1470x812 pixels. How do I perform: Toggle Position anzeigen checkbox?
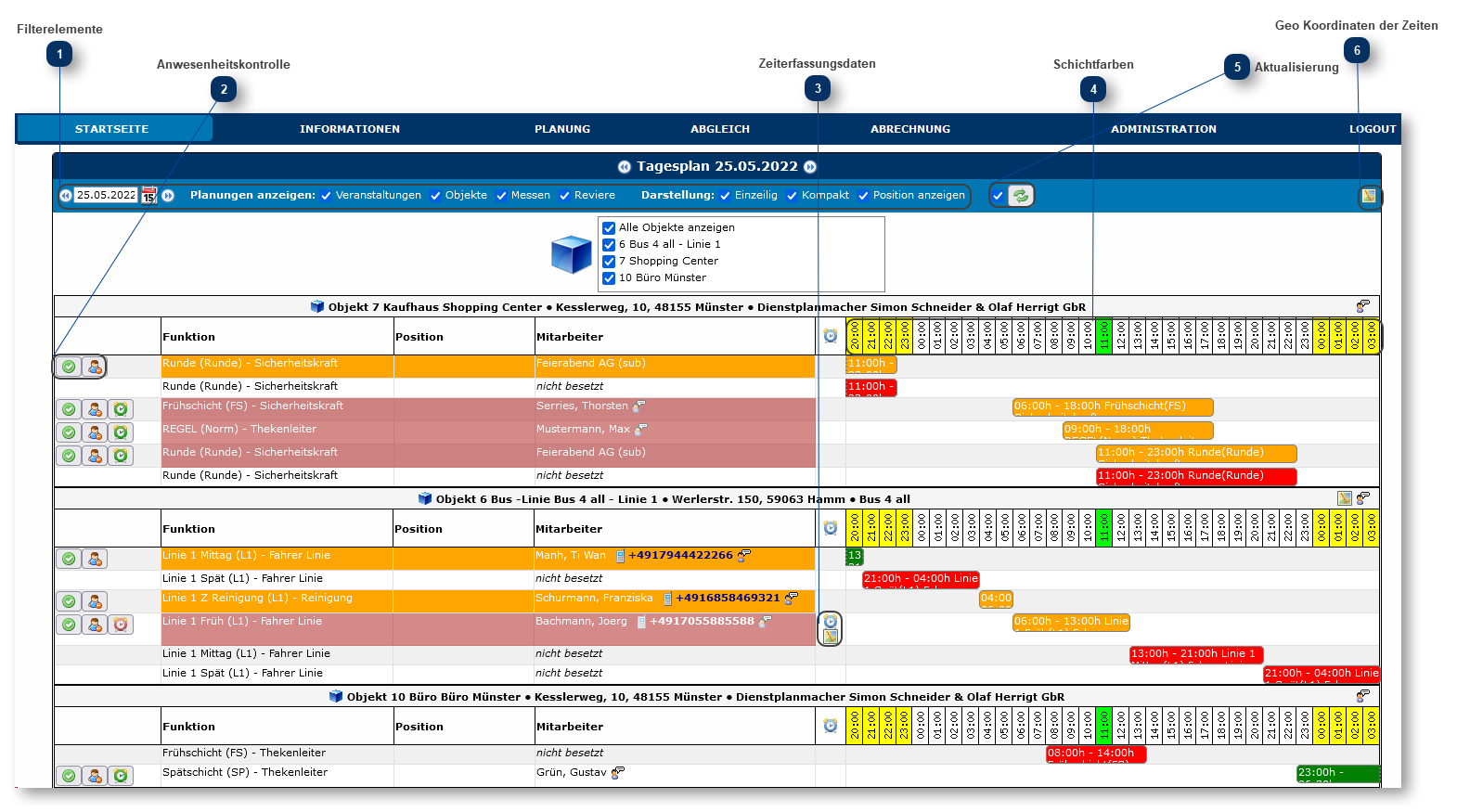pyautogui.click(x=863, y=196)
